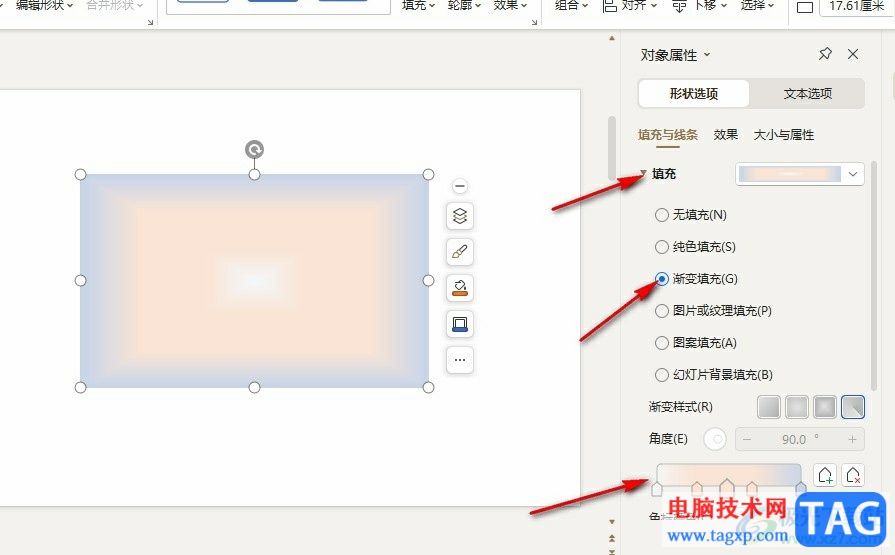Open the 选择 select dropdown

coord(757,5)
